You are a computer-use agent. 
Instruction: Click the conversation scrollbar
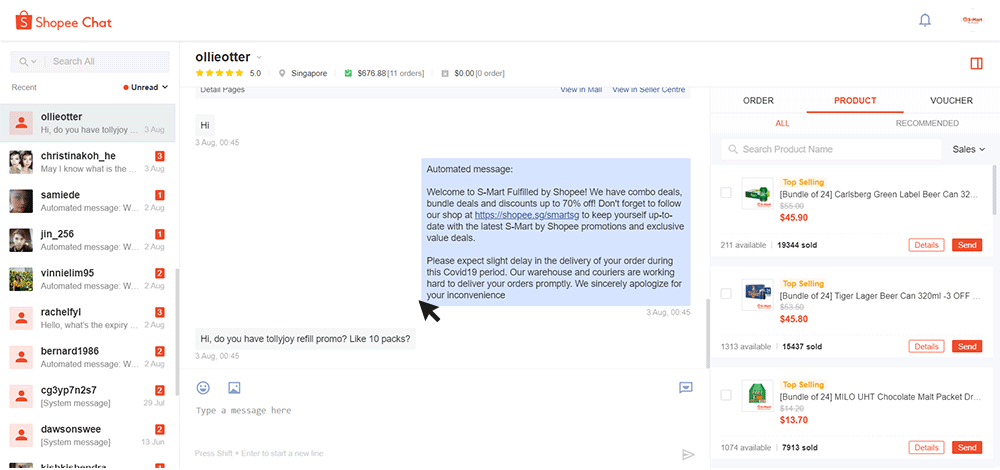pos(707,333)
